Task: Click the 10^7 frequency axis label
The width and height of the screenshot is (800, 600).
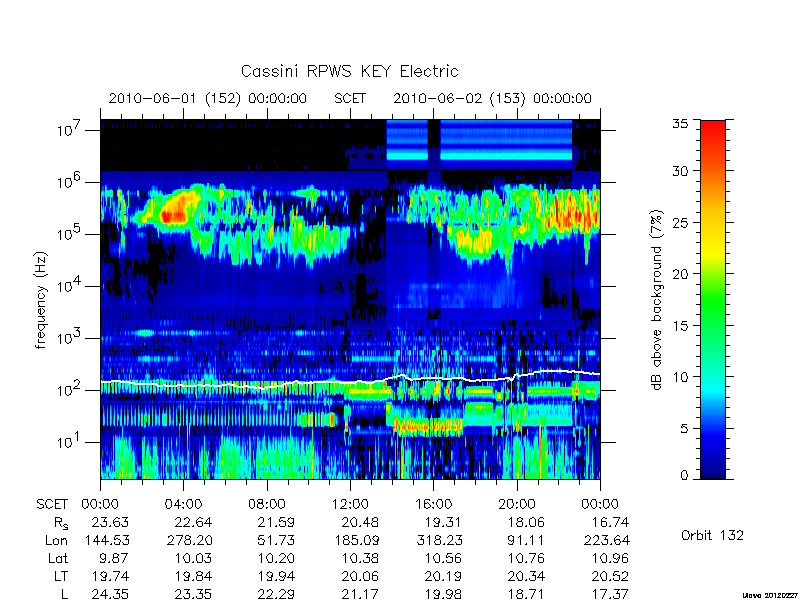Action: tap(70, 130)
